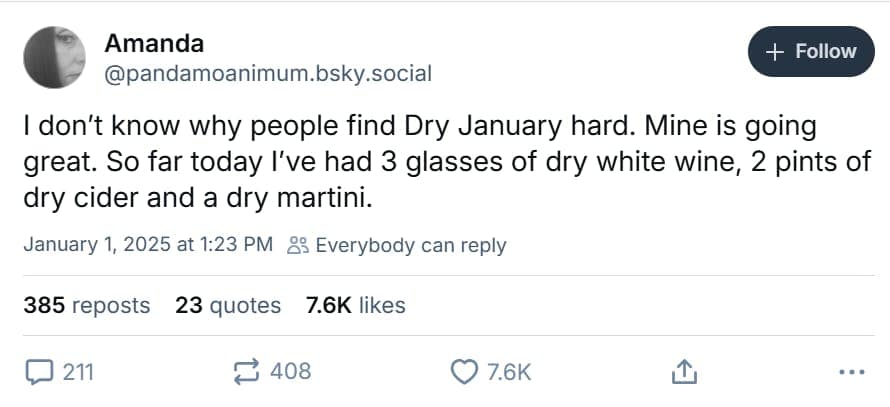Image resolution: width=890 pixels, height=407 pixels.
Task: Open Amanda's profile avatar picture
Action: pyautogui.click(x=55, y=57)
